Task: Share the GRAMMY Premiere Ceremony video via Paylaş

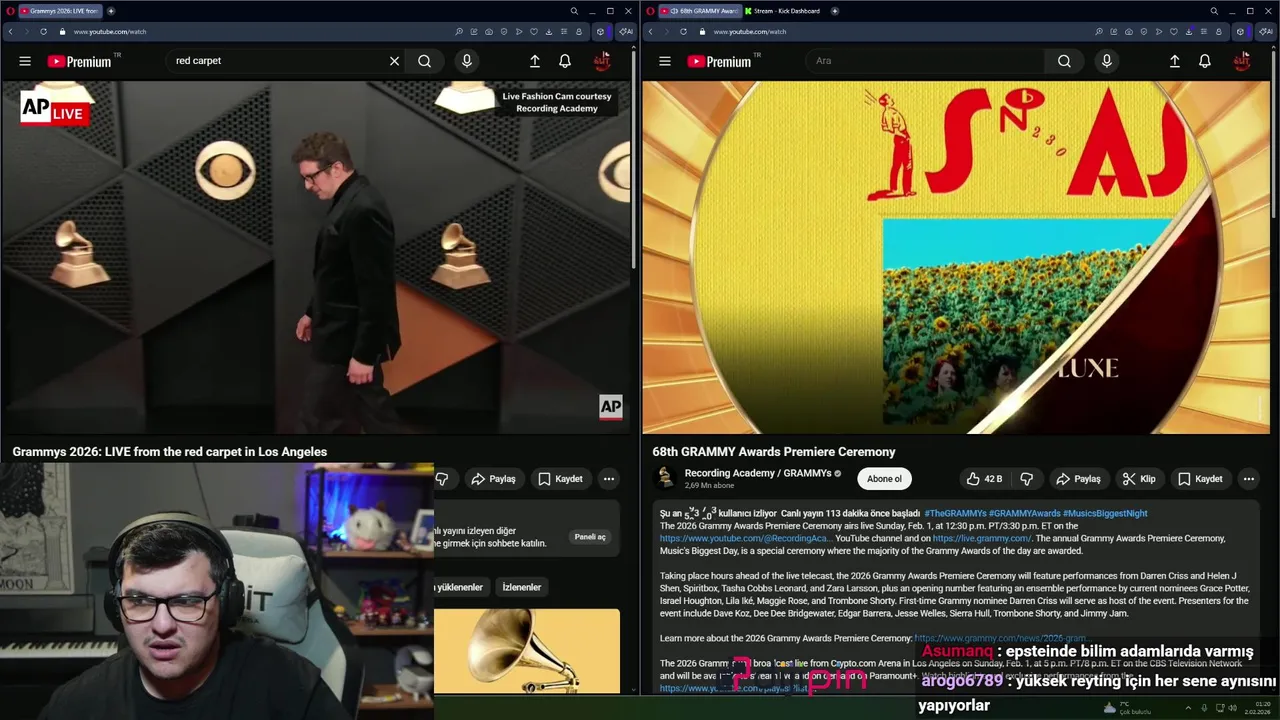Action: pos(1079,479)
